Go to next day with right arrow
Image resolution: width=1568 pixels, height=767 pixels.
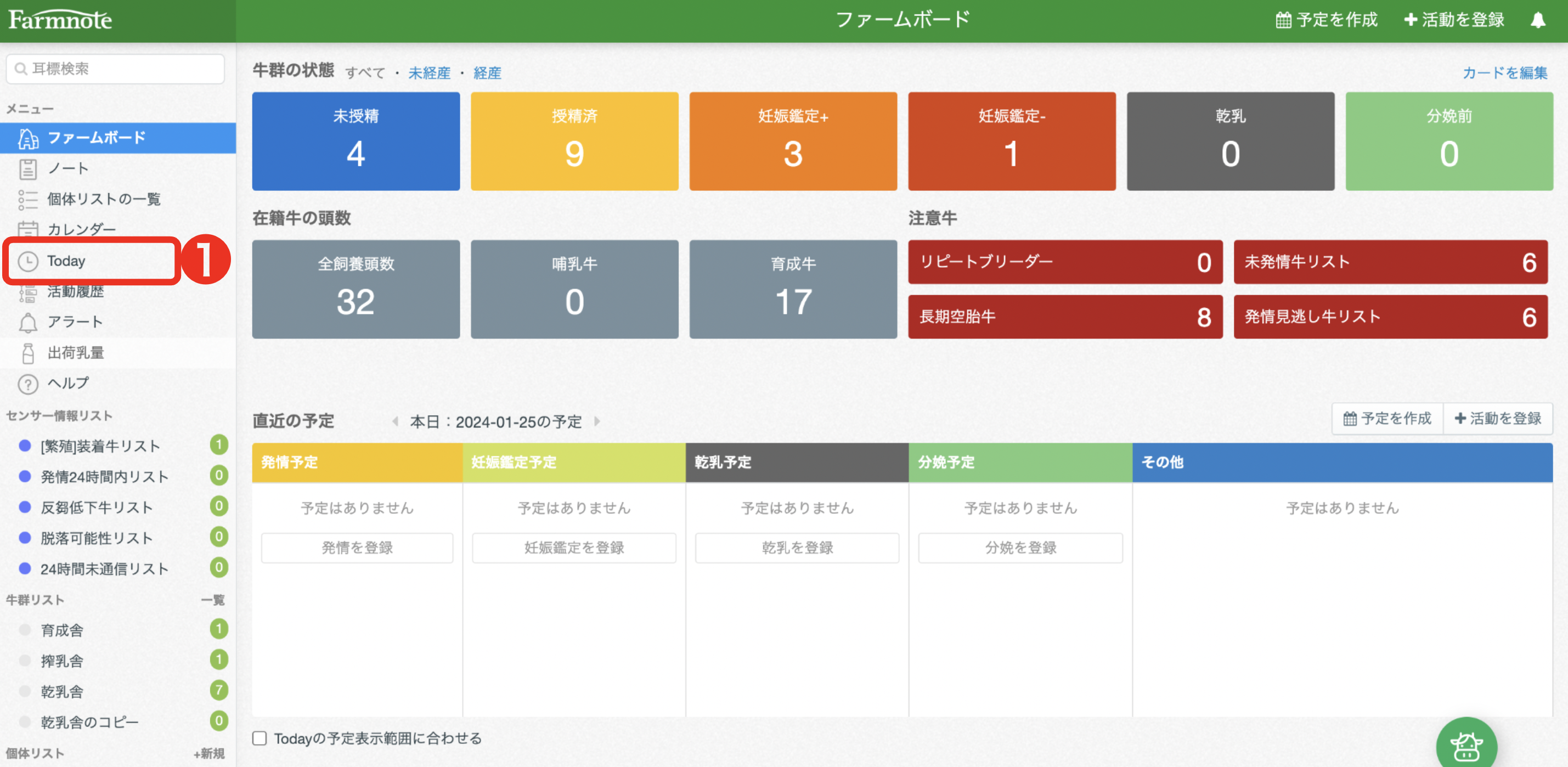(x=597, y=421)
